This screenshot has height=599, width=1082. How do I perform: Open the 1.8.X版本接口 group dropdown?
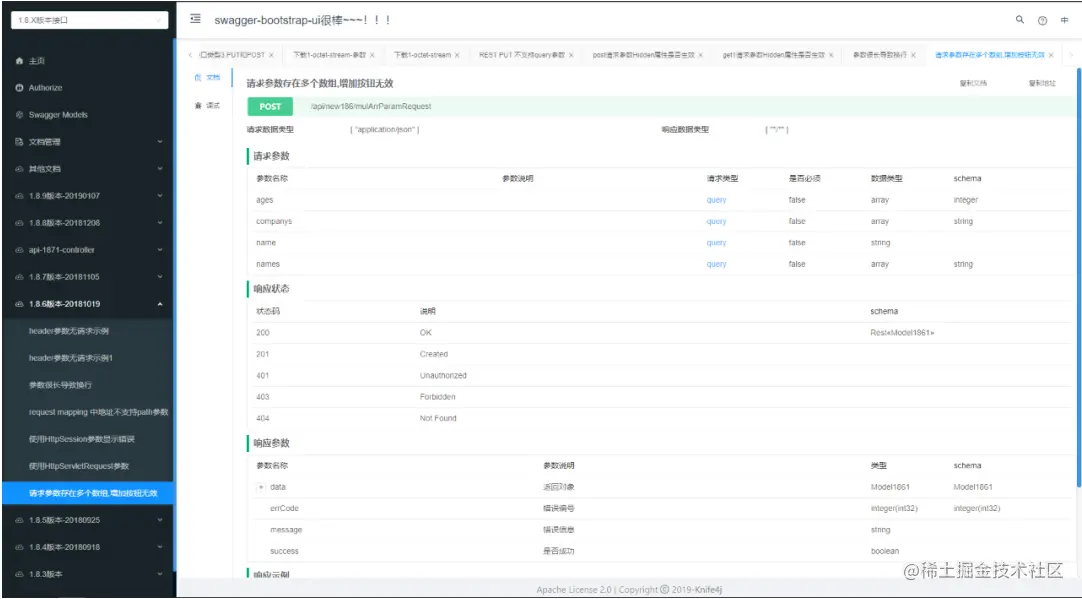89,20
